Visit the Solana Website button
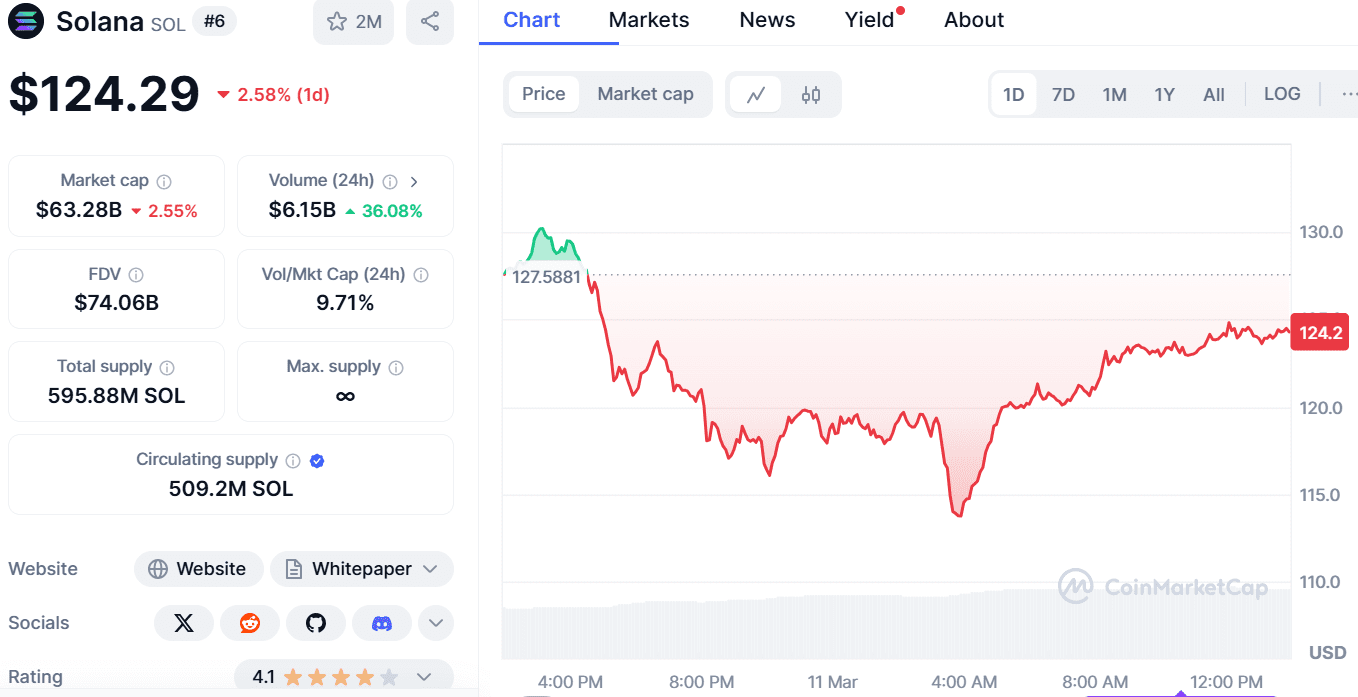 (199, 568)
